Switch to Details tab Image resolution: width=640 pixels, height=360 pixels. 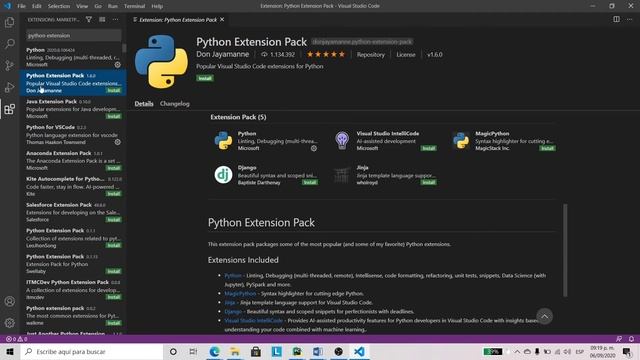coord(144,104)
